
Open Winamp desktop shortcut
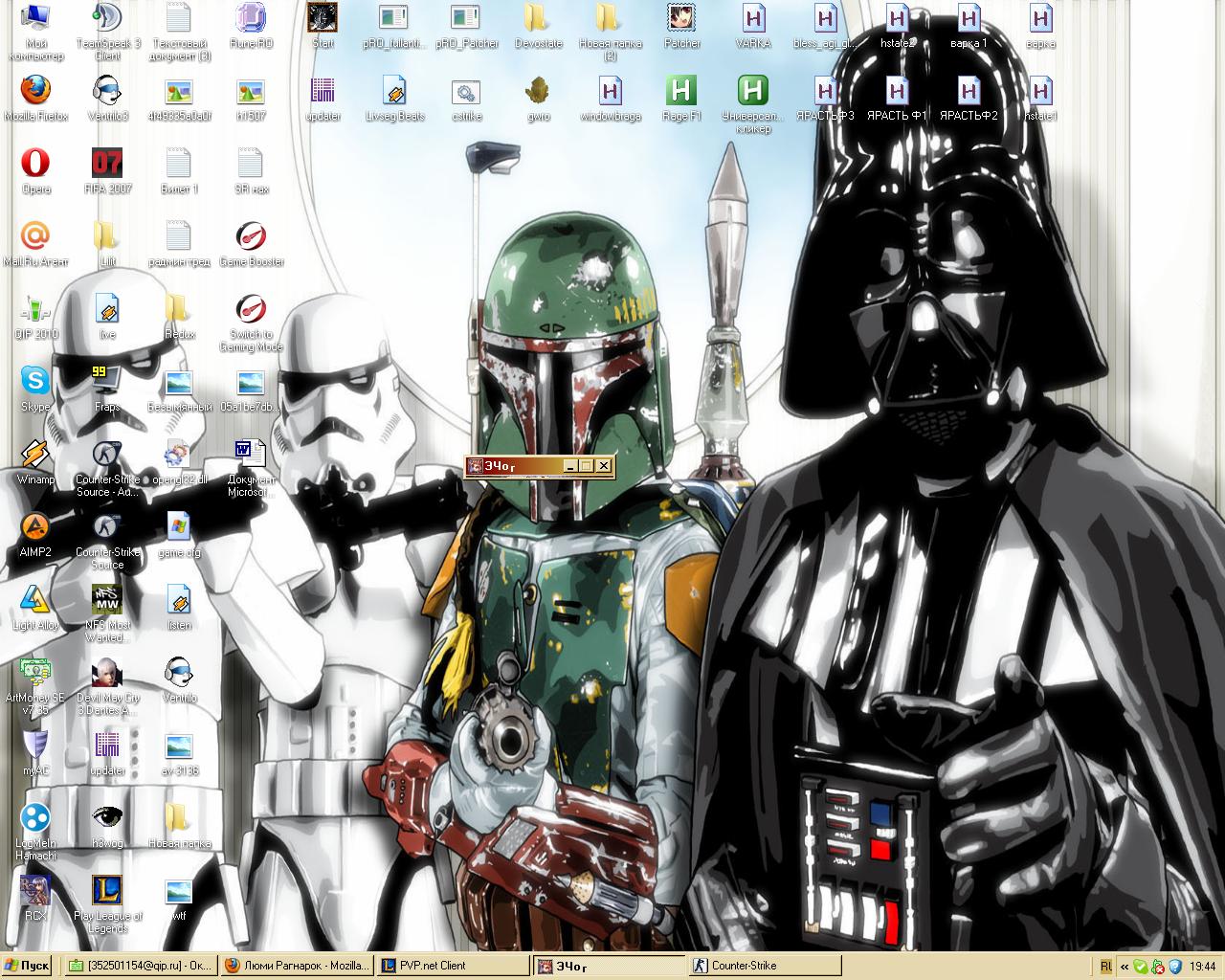click(35, 462)
